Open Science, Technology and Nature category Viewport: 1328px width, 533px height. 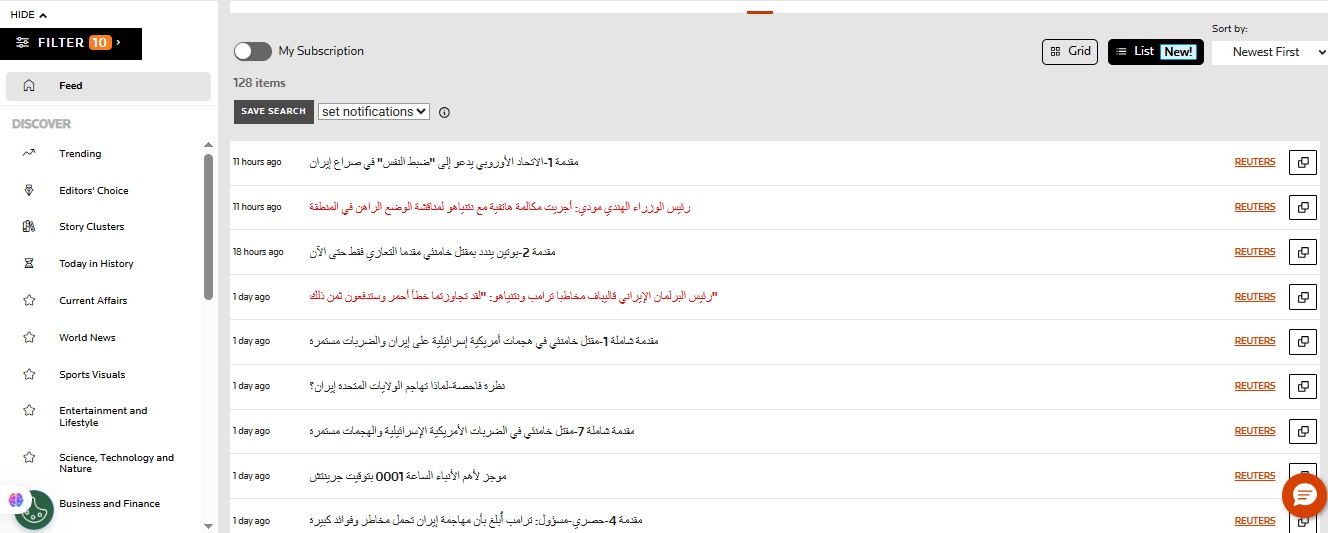pyautogui.click(x=116, y=463)
